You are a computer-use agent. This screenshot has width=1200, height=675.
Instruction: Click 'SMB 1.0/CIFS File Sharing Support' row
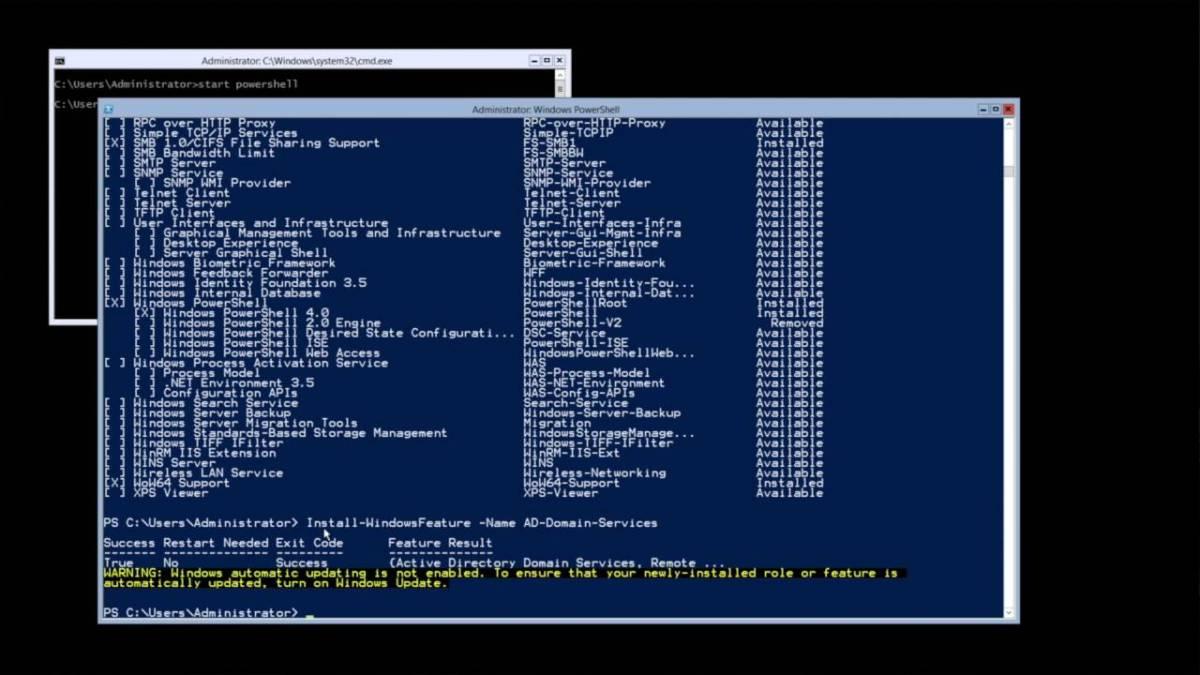pyautogui.click(x=464, y=143)
